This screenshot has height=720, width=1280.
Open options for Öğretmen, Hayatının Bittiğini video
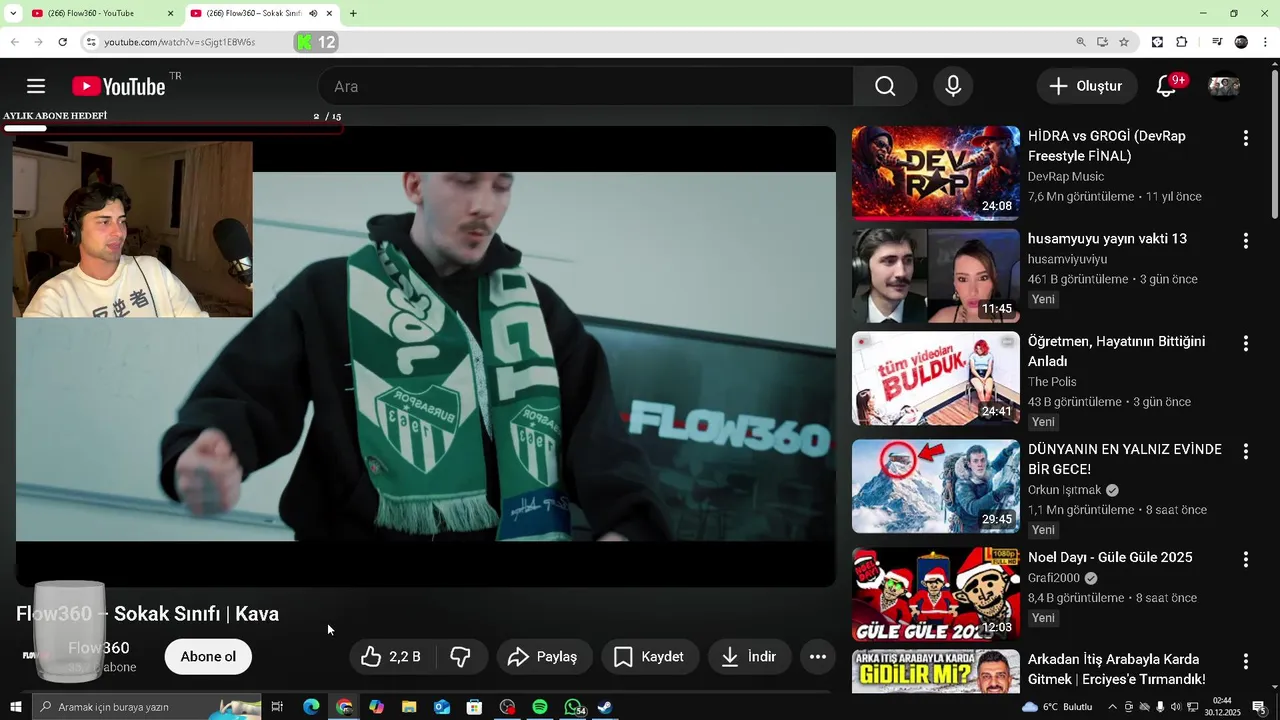tap(1245, 343)
